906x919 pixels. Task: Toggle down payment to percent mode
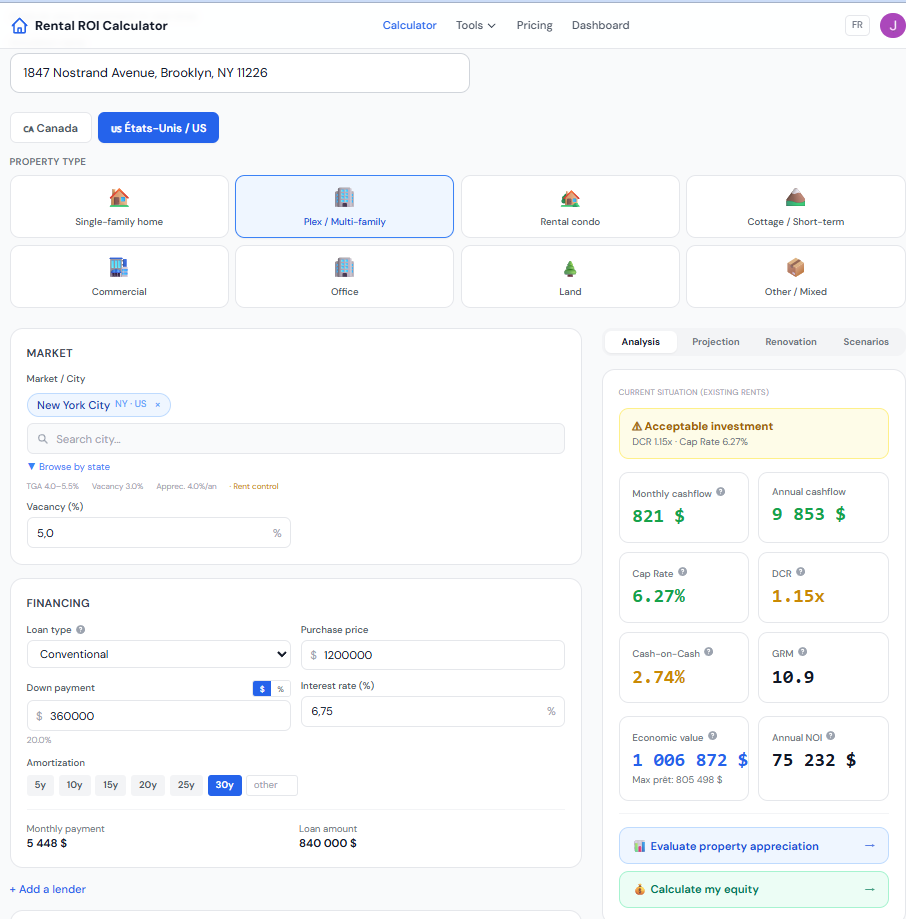281,689
